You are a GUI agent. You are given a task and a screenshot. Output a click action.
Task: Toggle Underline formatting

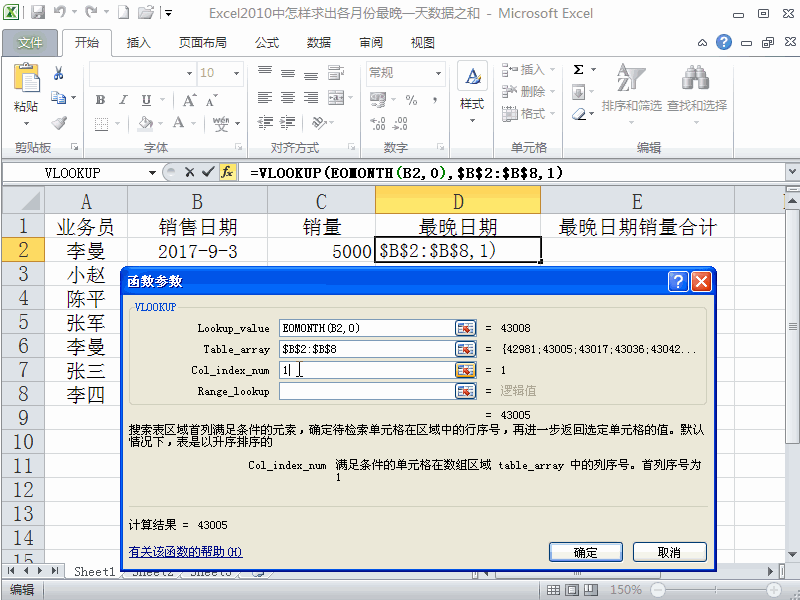(x=146, y=100)
